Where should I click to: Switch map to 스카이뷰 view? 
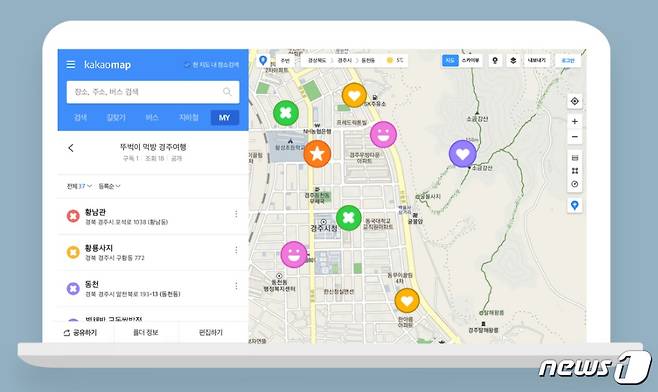[470, 60]
